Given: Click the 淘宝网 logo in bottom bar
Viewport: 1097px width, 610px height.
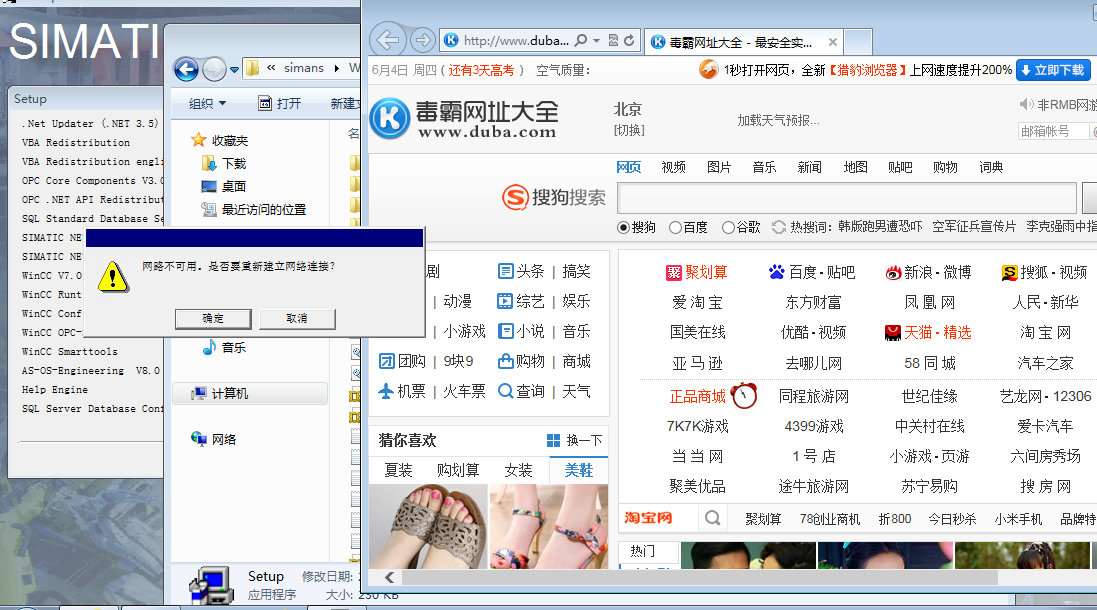Looking at the screenshot, I should coord(648,518).
